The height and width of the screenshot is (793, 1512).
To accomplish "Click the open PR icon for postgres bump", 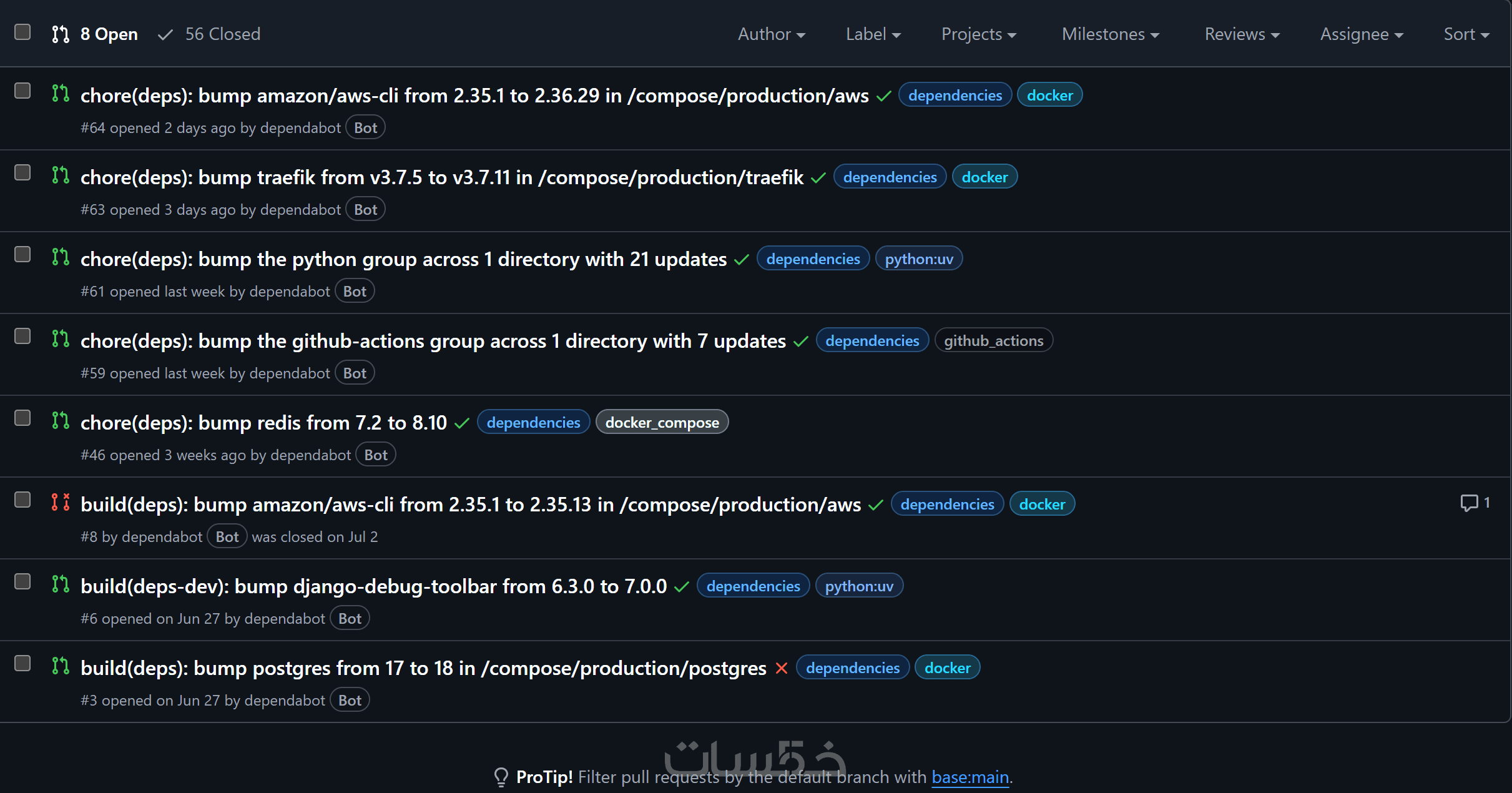I will coord(61,666).
